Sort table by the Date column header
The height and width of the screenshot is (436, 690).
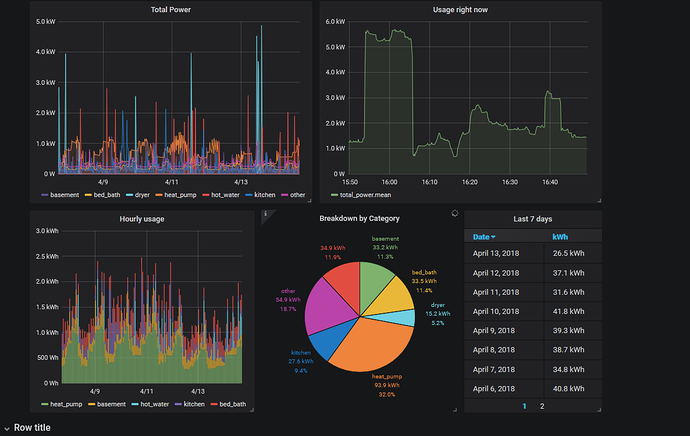coord(484,237)
